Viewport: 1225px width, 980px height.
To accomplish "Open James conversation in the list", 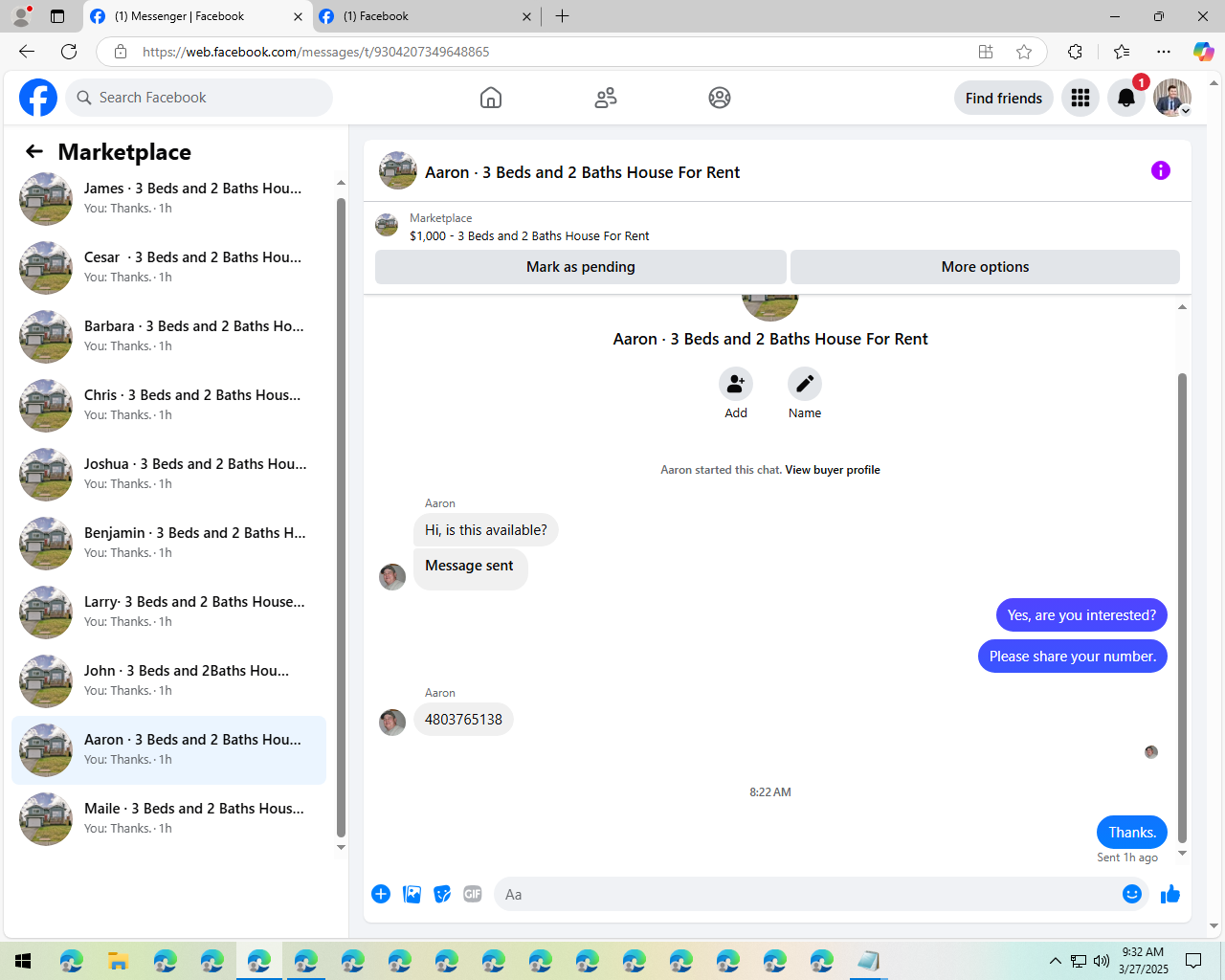I will coord(168,198).
